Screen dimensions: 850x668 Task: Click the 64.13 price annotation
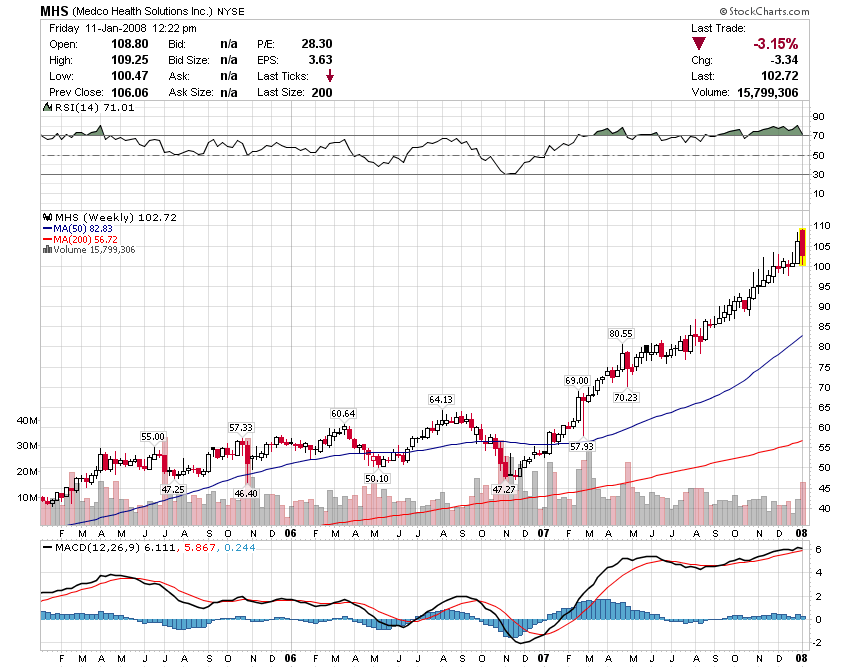441,400
